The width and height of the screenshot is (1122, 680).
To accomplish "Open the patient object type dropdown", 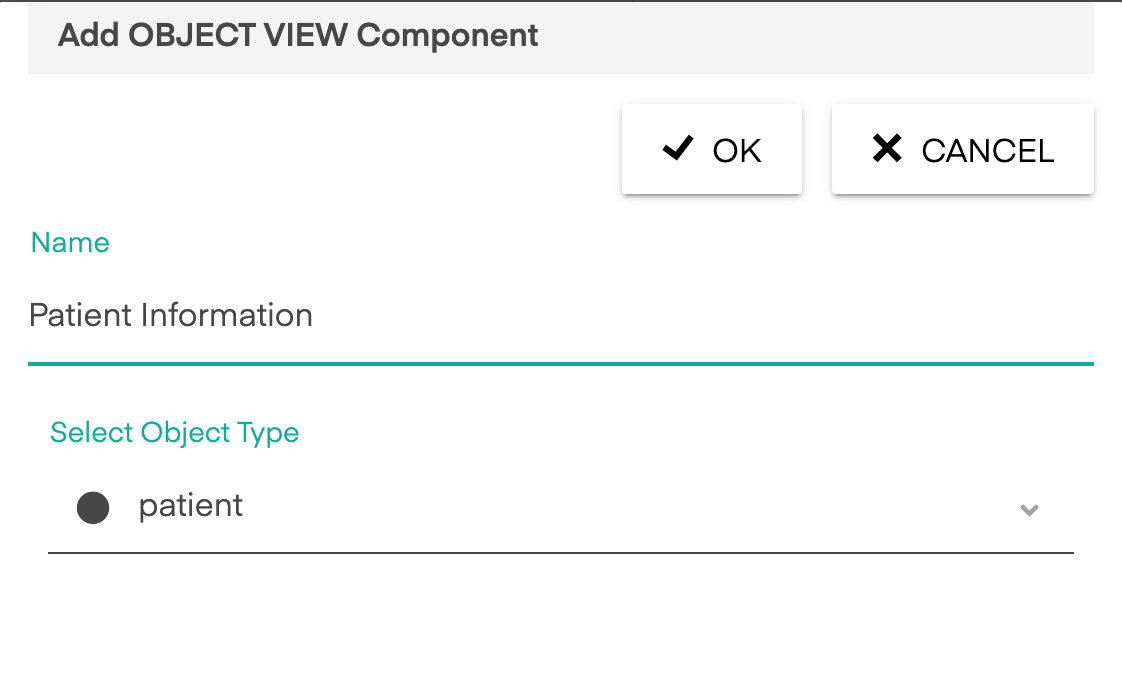I will click(x=561, y=507).
